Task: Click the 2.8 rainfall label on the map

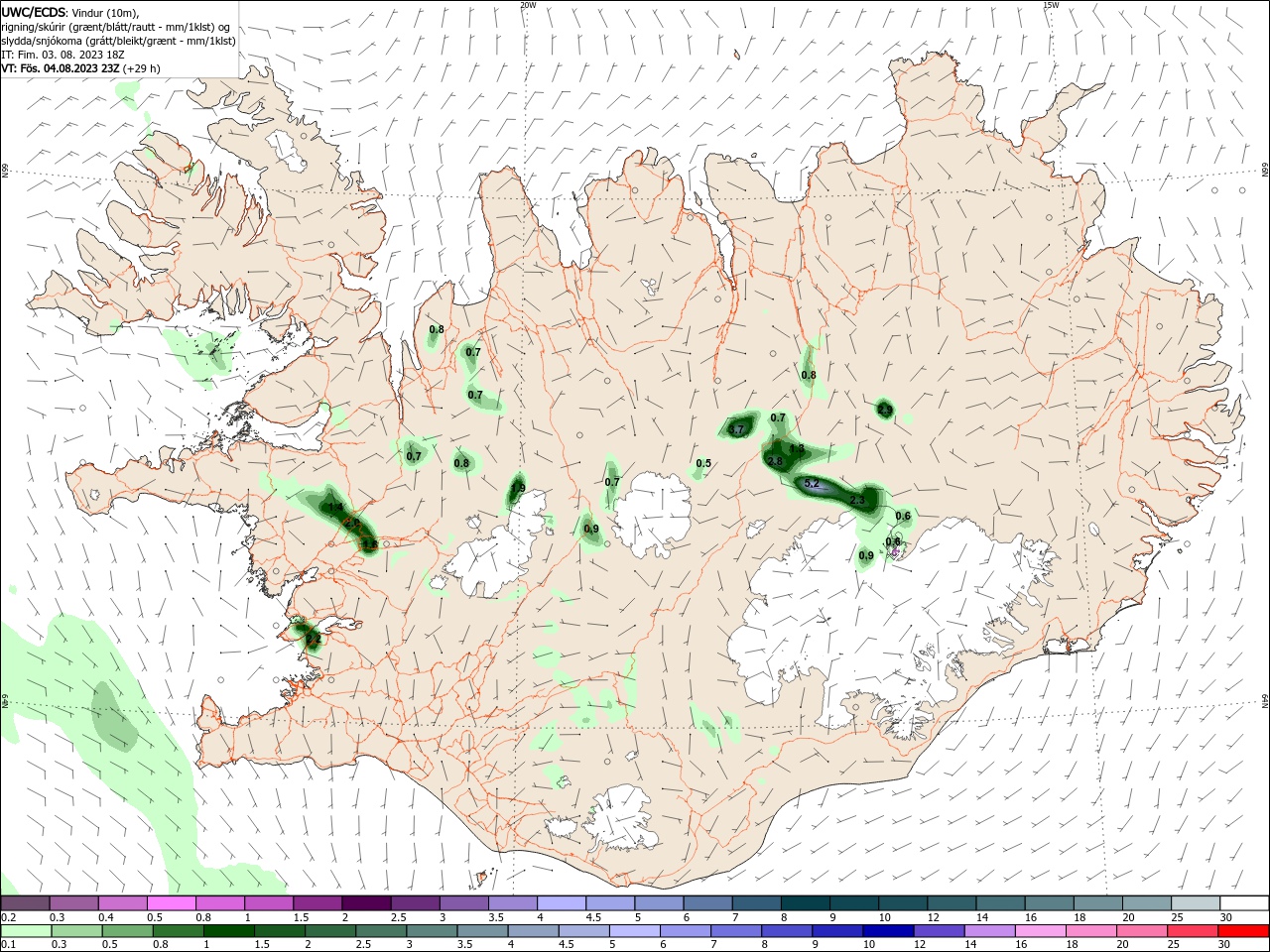Action: (776, 461)
